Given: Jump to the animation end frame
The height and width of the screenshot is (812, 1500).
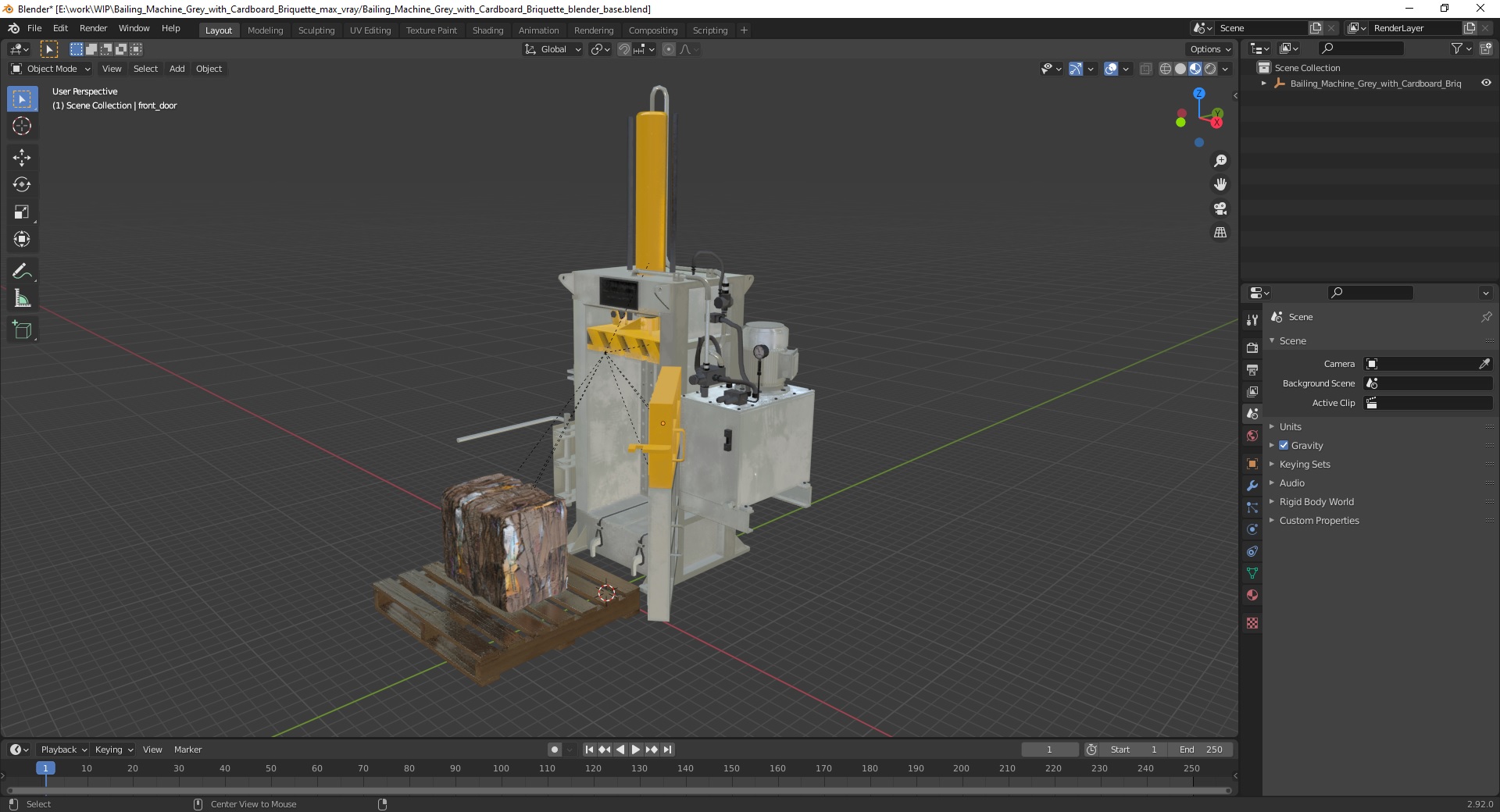Looking at the screenshot, I should pos(667,750).
